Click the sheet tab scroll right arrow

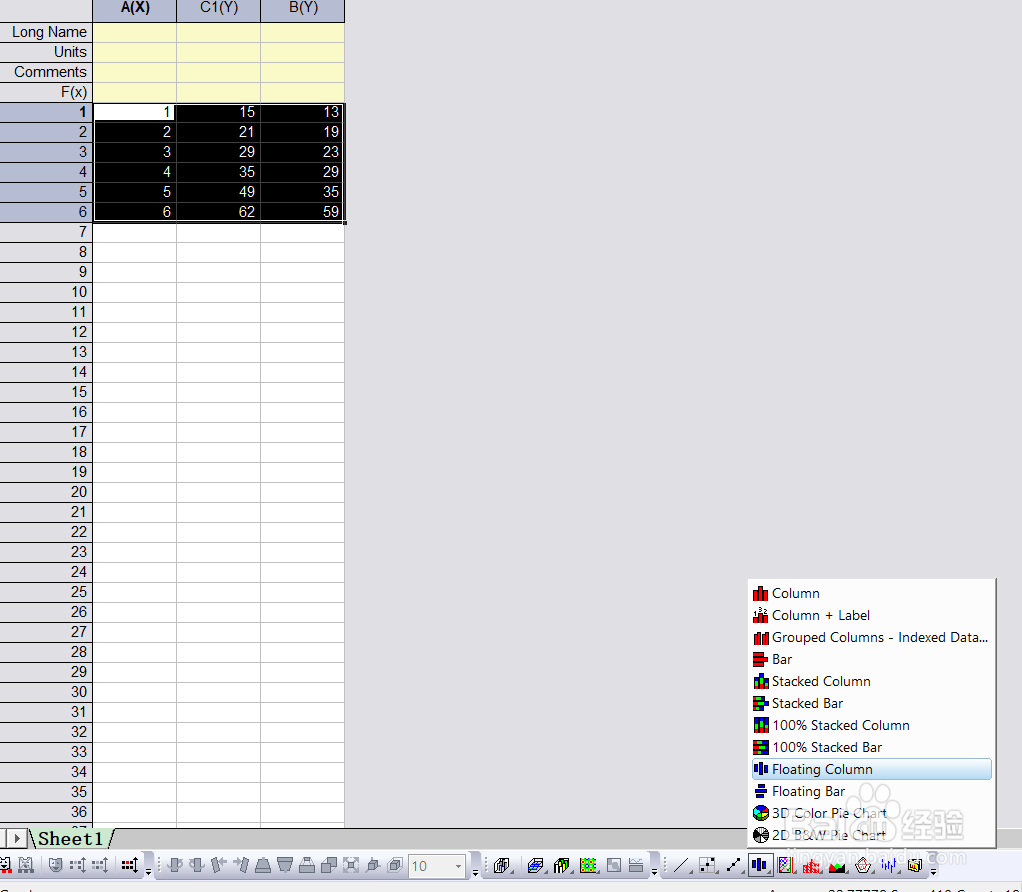18,839
